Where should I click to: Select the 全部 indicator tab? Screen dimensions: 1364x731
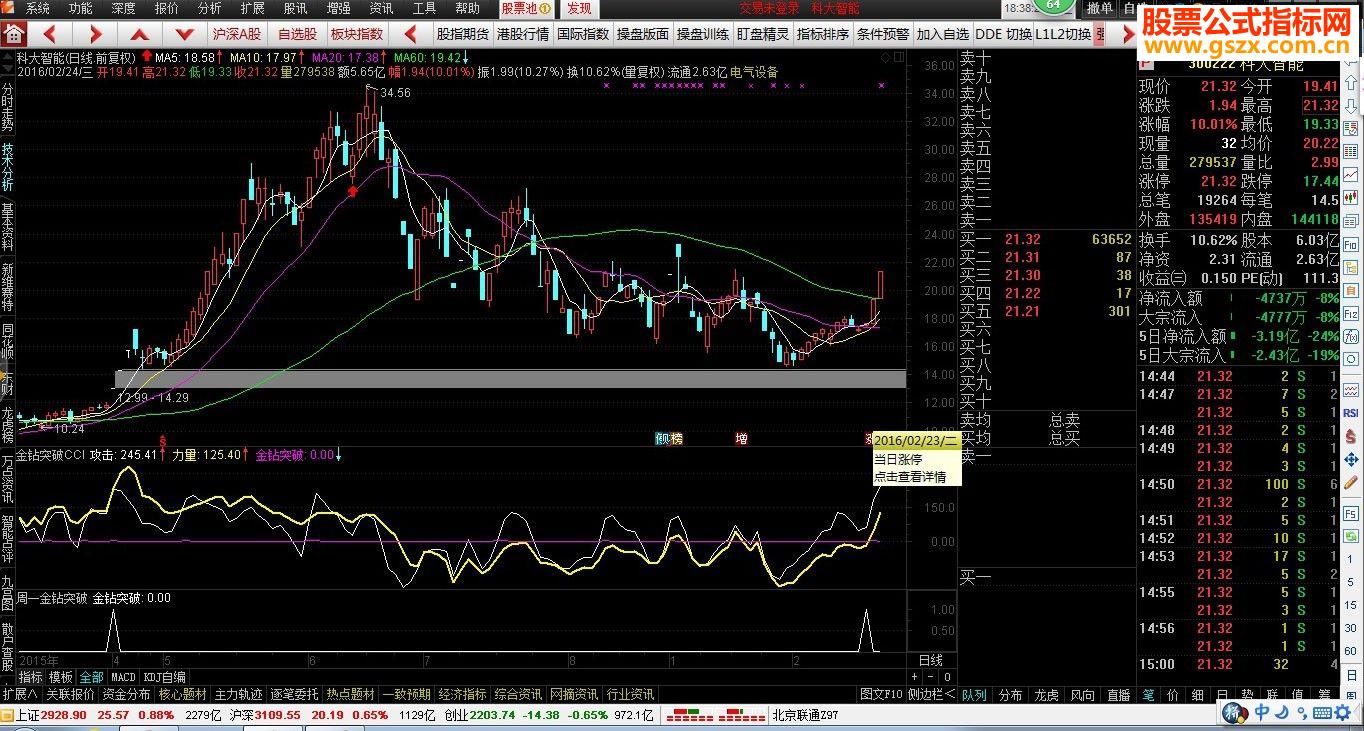(x=91, y=677)
